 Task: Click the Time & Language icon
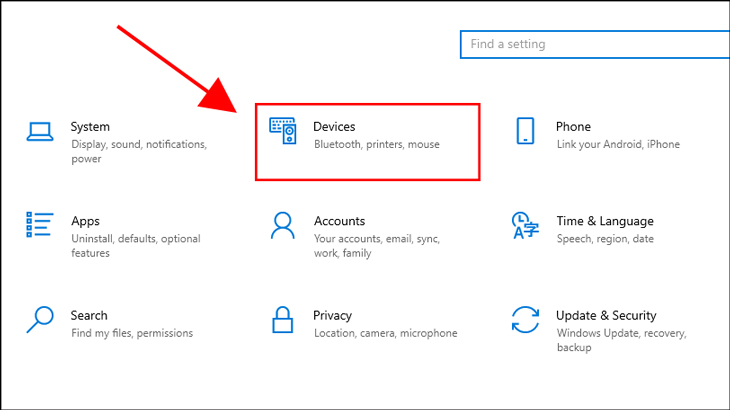point(525,225)
